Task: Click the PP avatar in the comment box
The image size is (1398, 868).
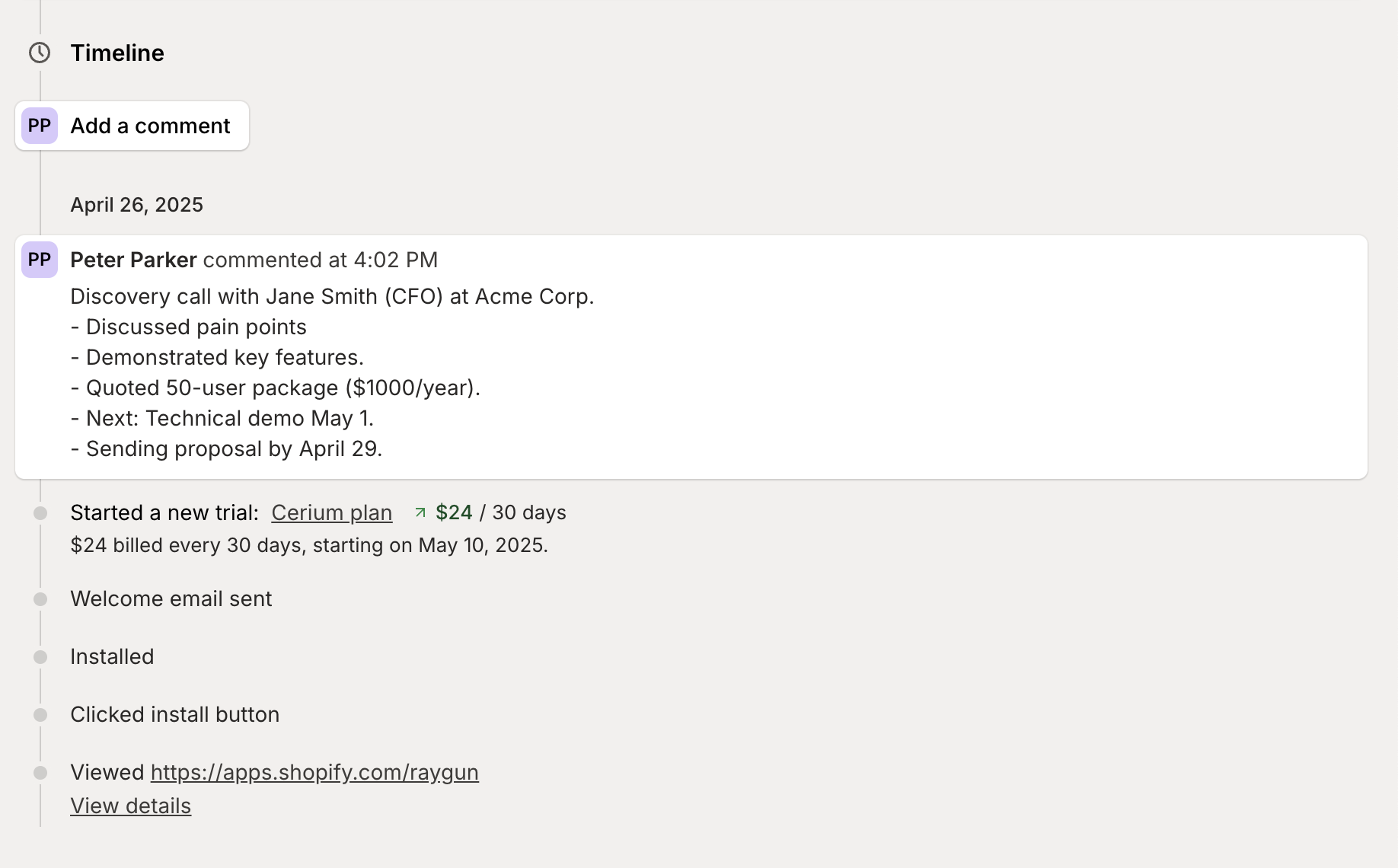Action: click(40, 126)
